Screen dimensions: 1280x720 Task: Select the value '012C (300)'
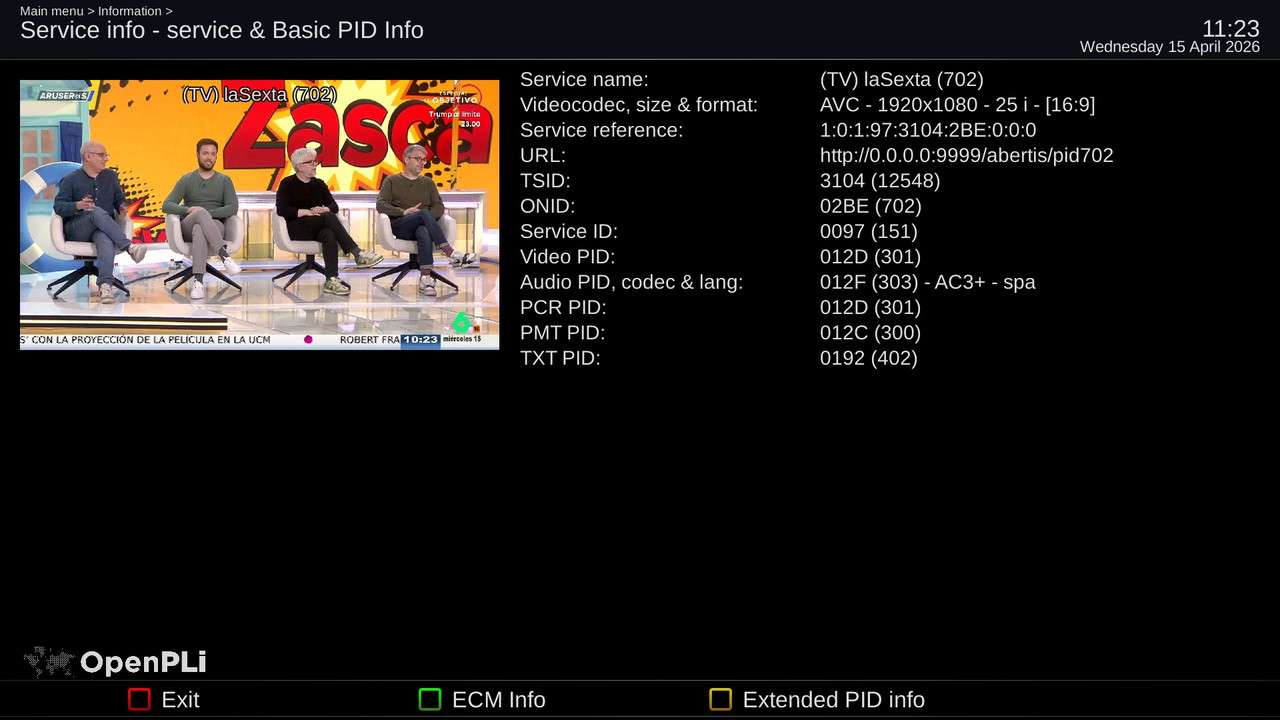pos(870,333)
